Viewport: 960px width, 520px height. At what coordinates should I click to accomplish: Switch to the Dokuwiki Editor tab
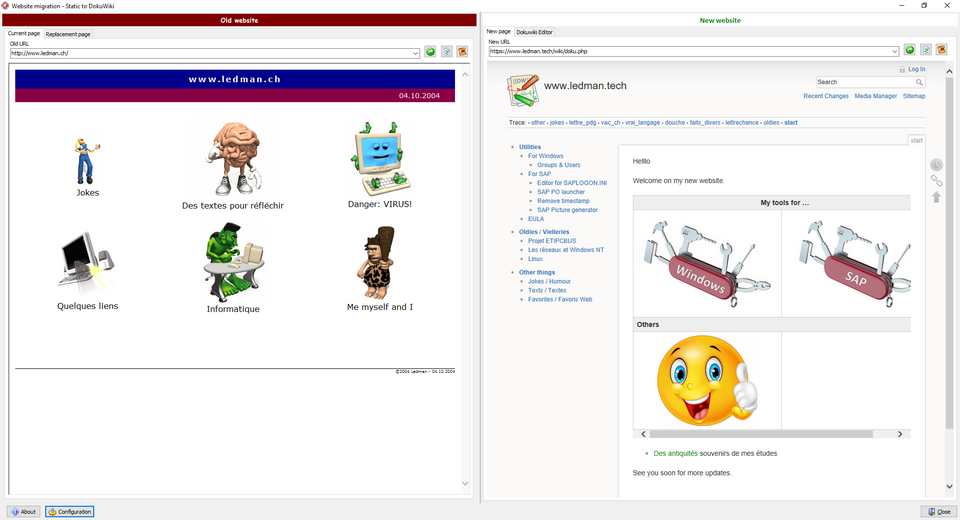[534, 32]
